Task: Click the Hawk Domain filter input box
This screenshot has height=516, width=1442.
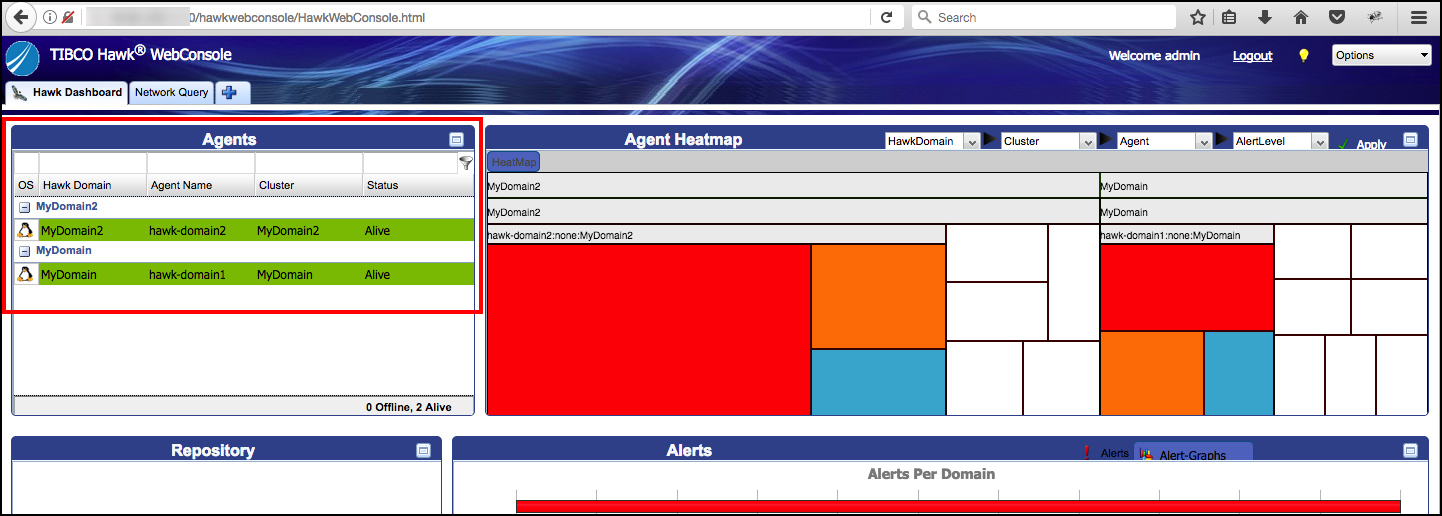Action: pos(93,162)
